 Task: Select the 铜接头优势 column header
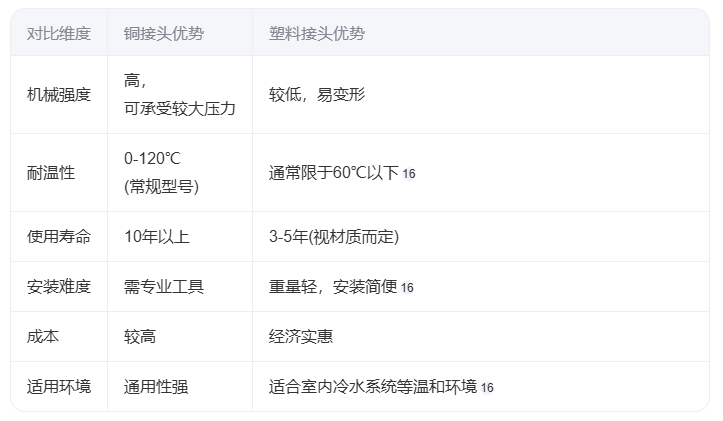(164, 34)
